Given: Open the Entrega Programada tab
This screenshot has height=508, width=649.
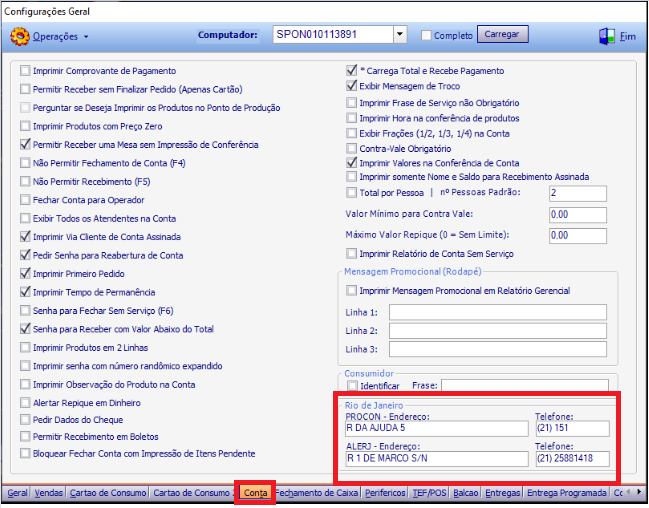Looking at the screenshot, I should click(567, 493).
